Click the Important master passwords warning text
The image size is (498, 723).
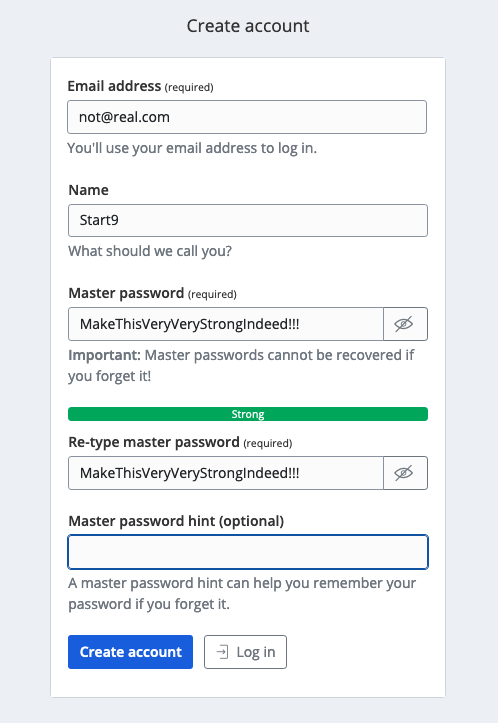[x=241, y=366]
